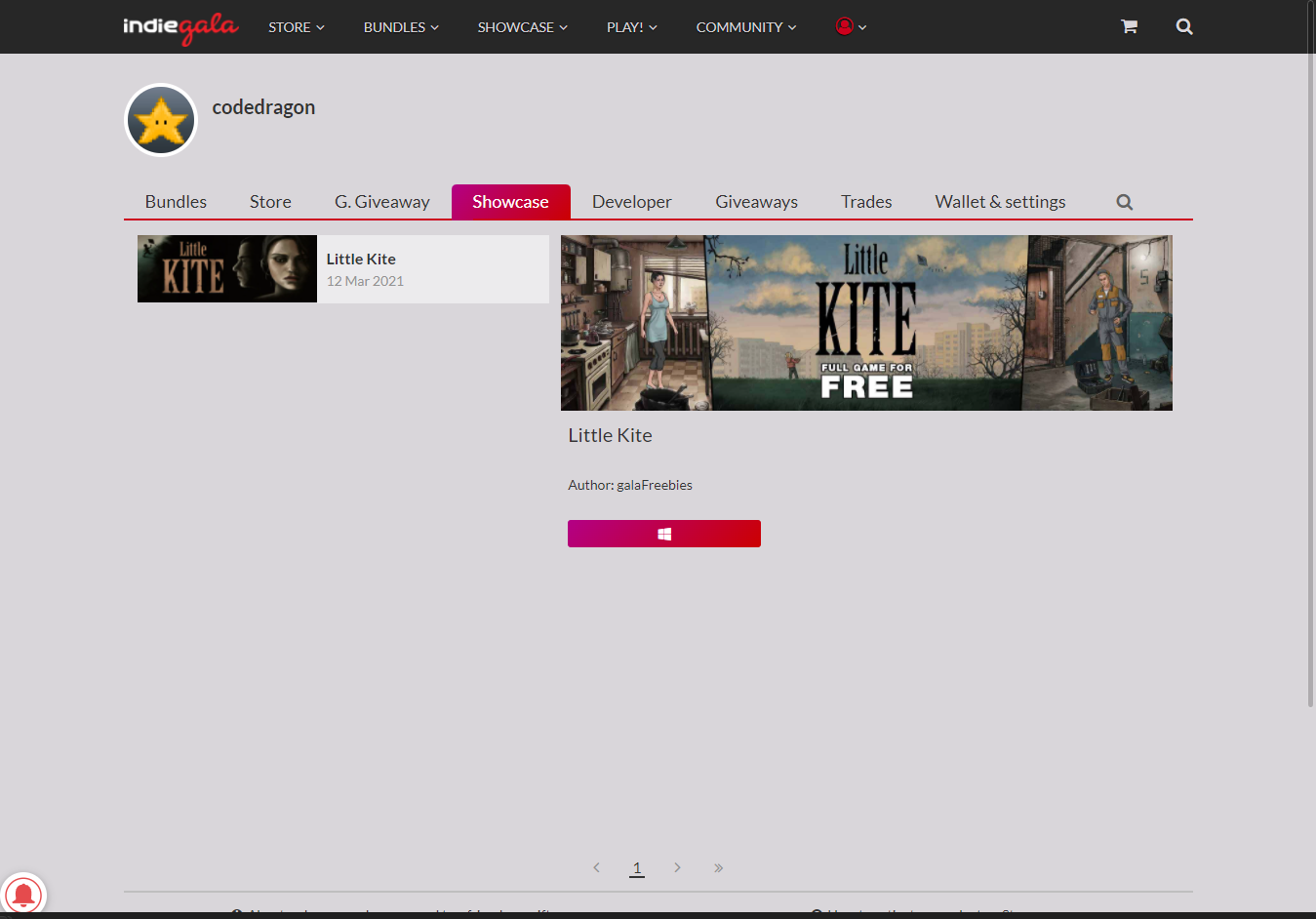Go to previous page arrow
1316x919 pixels.
tap(597, 867)
